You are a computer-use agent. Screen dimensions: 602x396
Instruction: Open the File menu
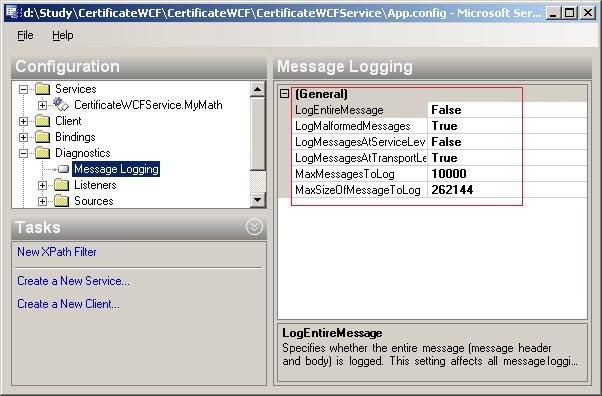(x=25, y=35)
